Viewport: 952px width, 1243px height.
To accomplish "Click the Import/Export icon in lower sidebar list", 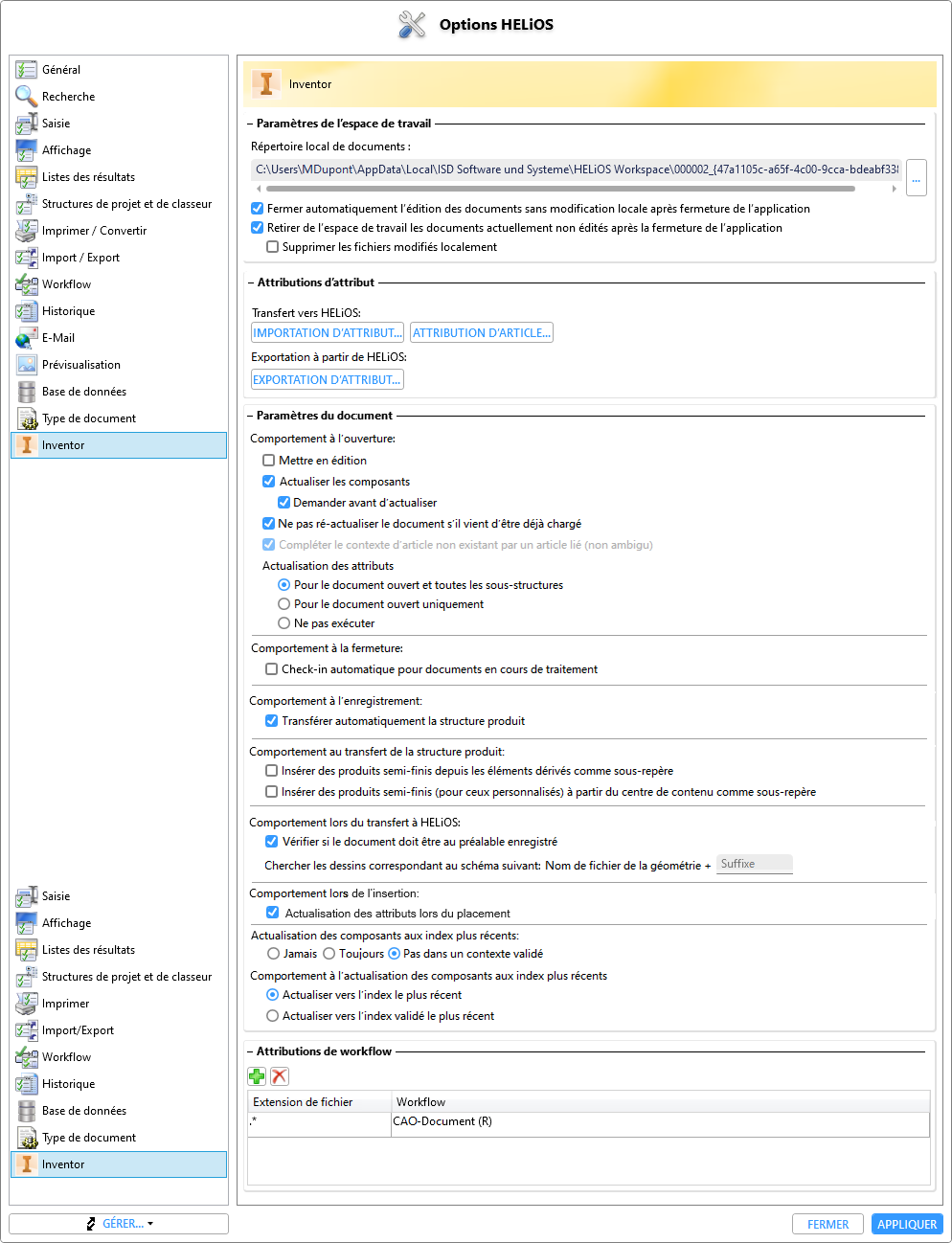I will click(x=26, y=1030).
